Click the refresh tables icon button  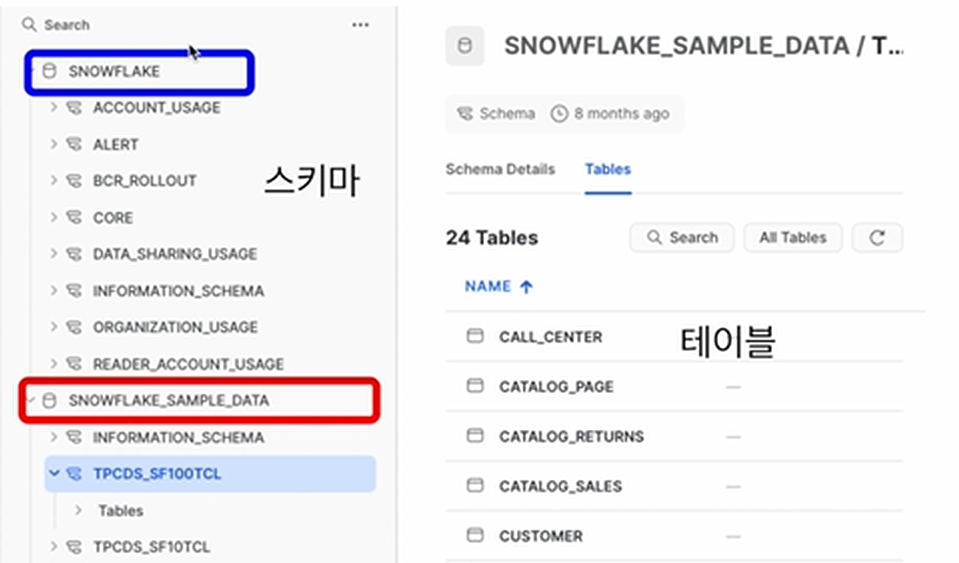coord(878,237)
